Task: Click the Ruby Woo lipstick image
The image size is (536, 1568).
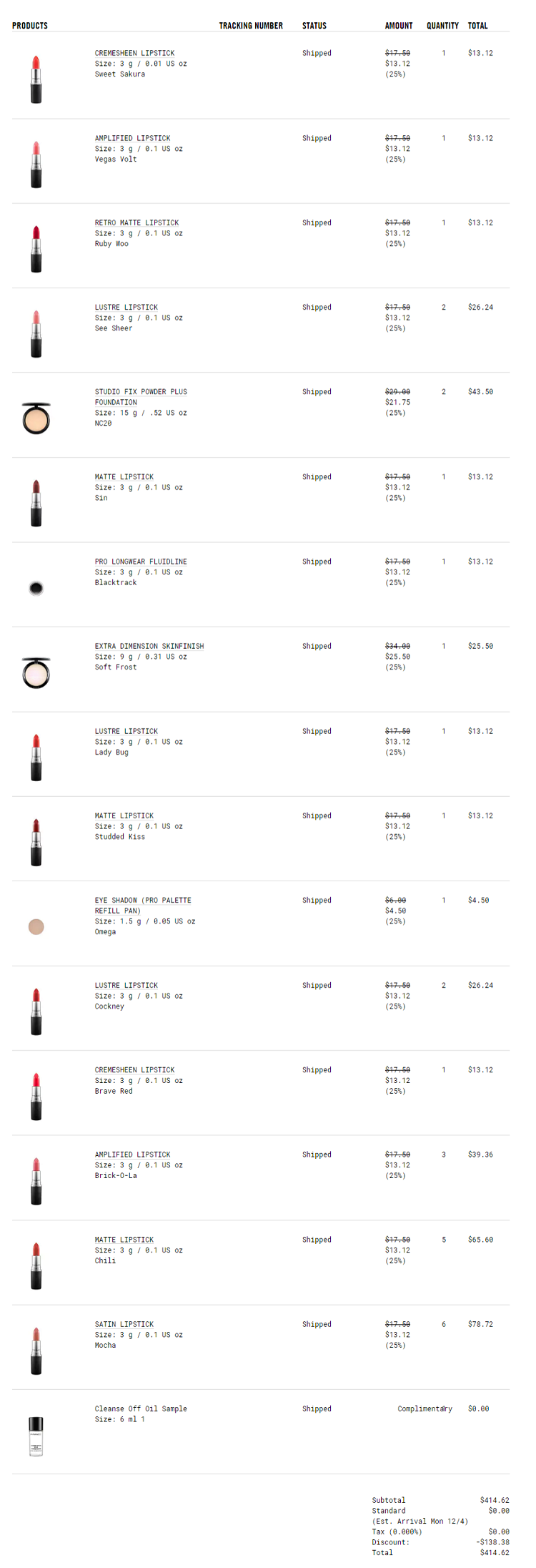Action: [36, 249]
